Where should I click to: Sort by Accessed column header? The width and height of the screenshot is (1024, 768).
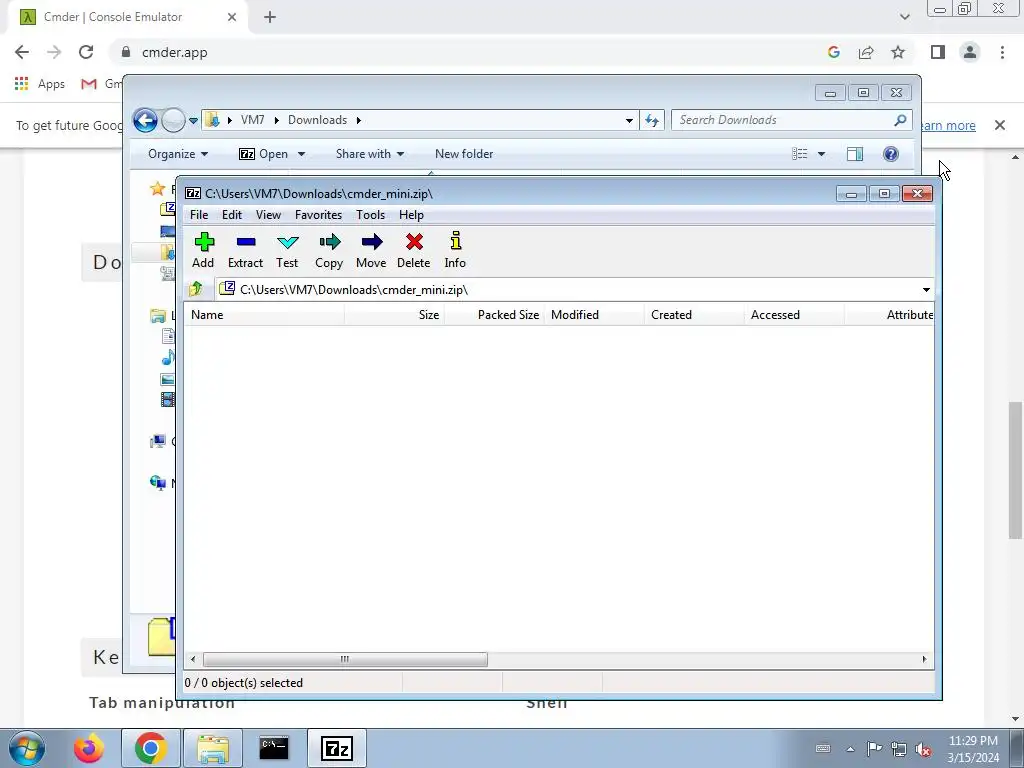pos(794,315)
